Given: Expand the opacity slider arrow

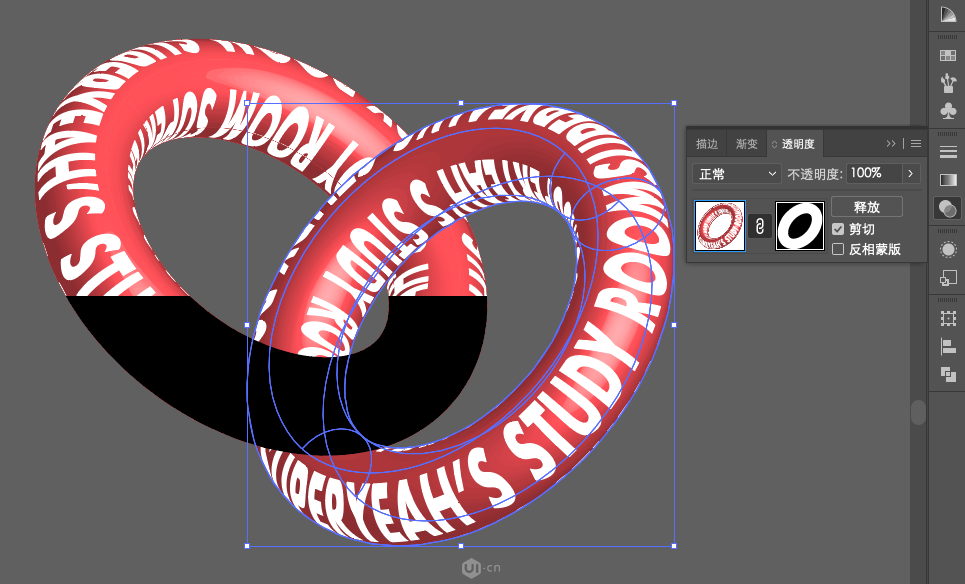Looking at the screenshot, I should tap(911, 174).
